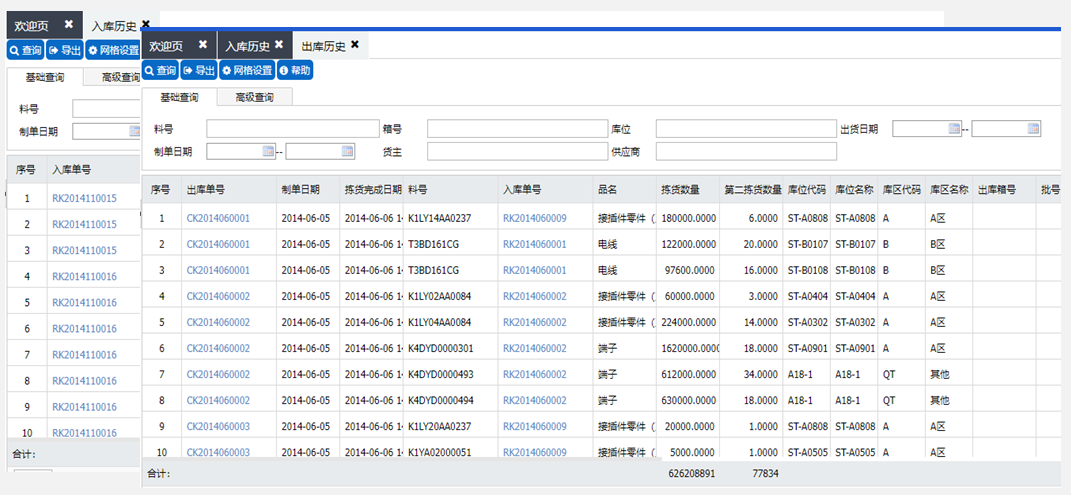The width and height of the screenshot is (1071, 495).
Task: Open 入库单号 RK2014060002 in row 6
Action: coord(535,348)
